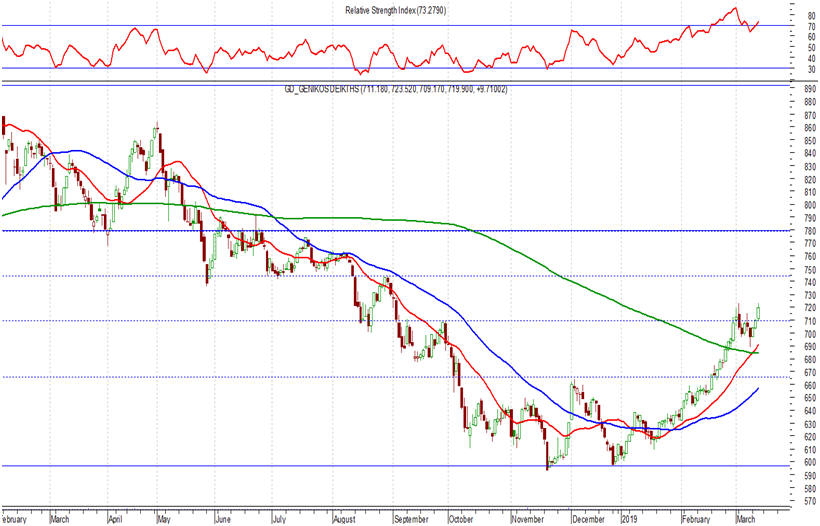Click the "650" price axis label
This screenshot has height=526, width=820.
pyautogui.click(x=810, y=397)
